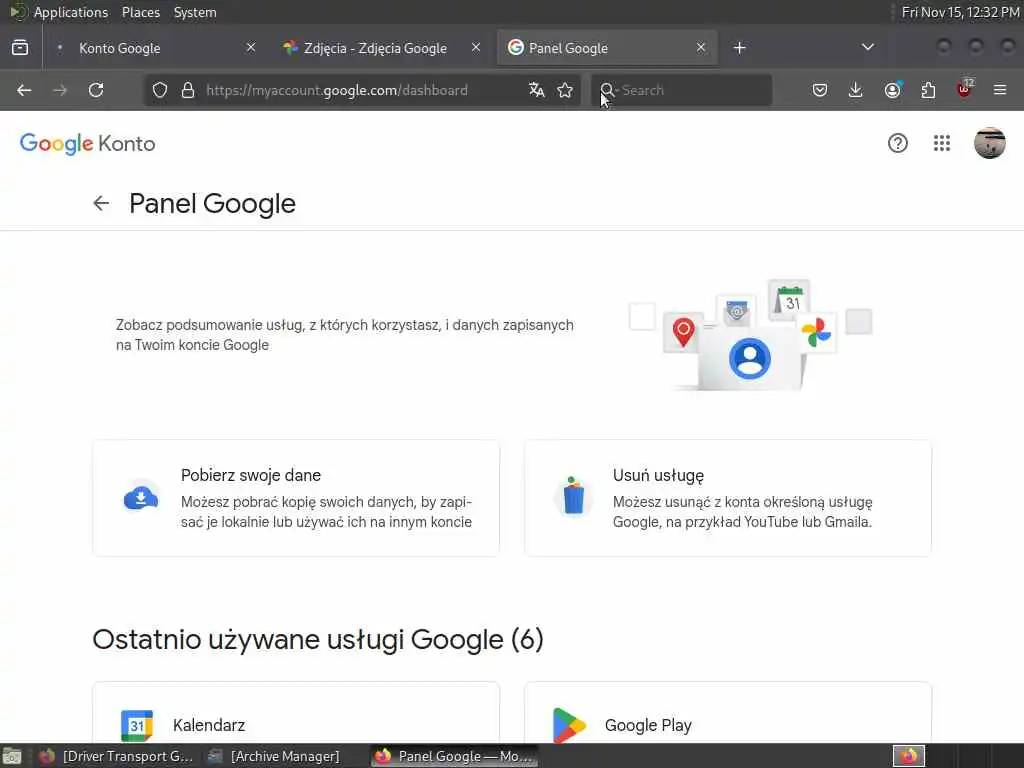Open the Places menu
The height and width of the screenshot is (768, 1024).
[x=140, y=12]
